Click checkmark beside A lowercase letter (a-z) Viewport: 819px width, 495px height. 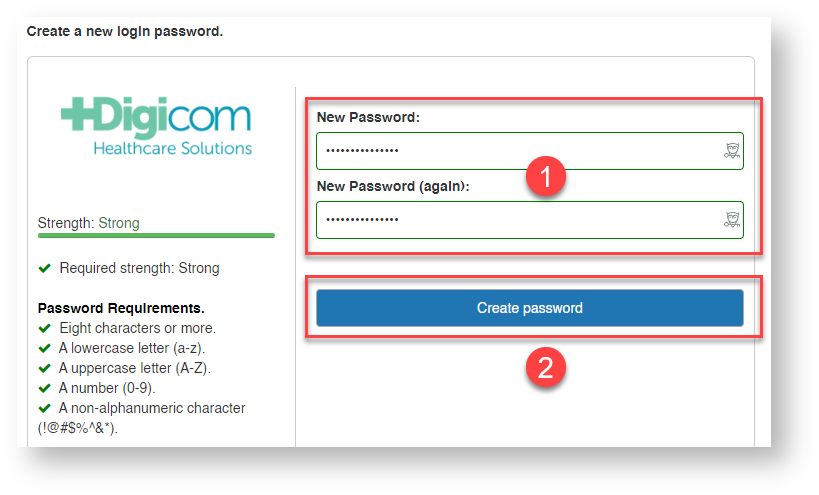45,348
